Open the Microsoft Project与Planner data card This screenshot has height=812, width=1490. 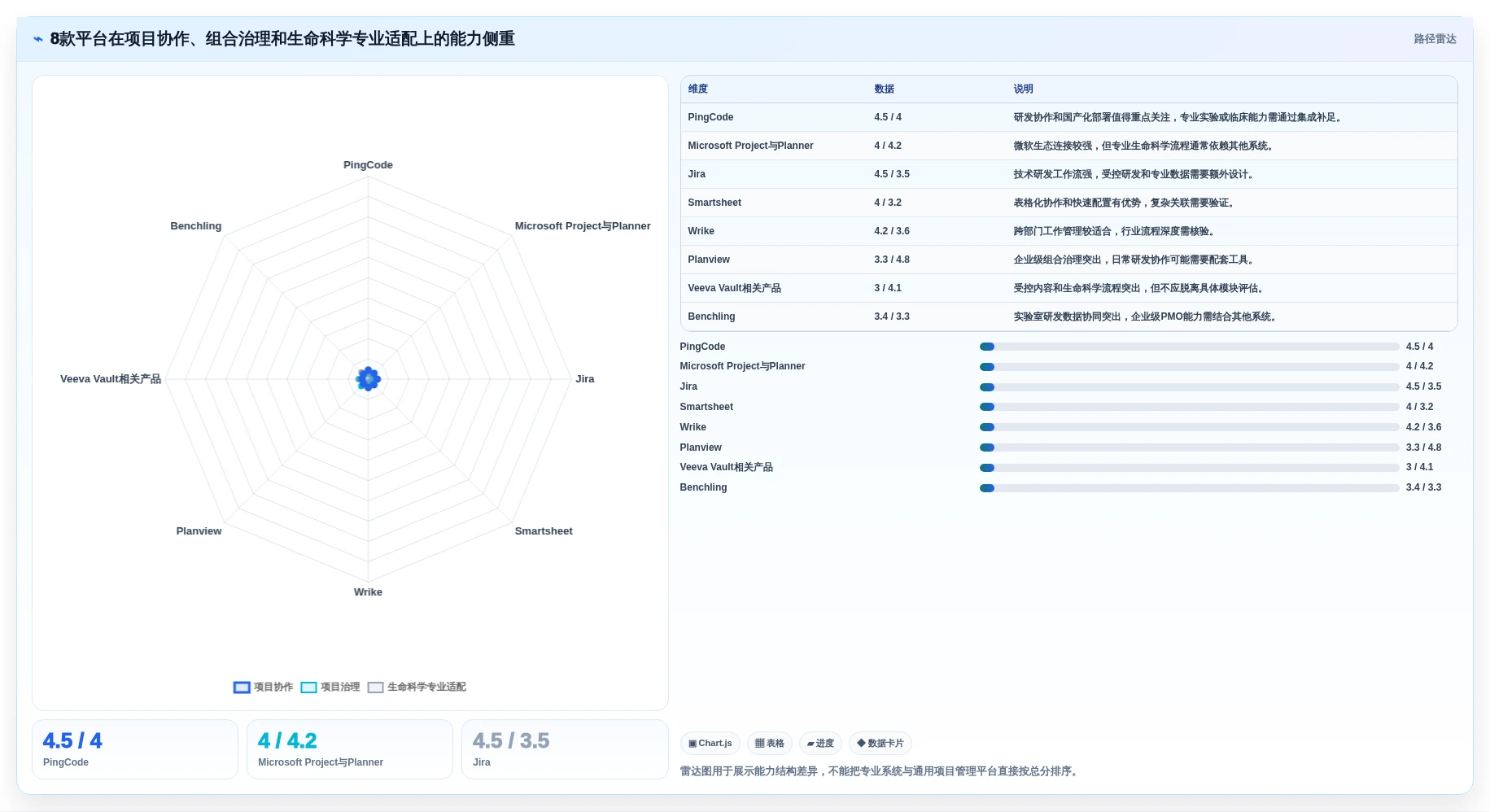[350, 749]
